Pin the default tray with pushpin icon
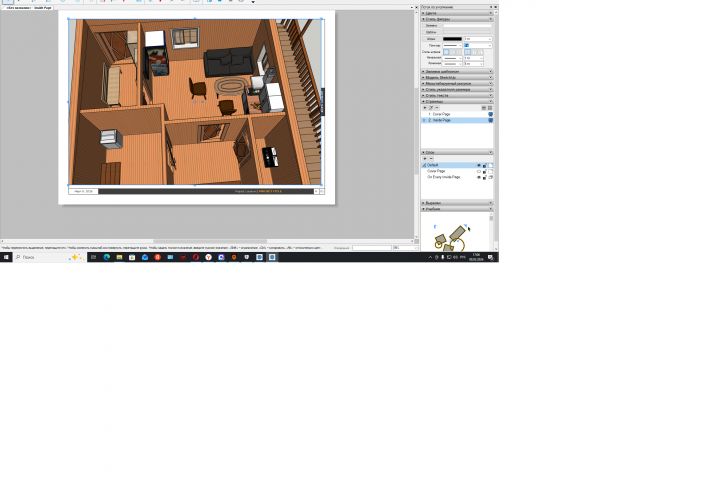Viewport: 720px width, 480px height. pyautogui.click(x=491, y=7)
